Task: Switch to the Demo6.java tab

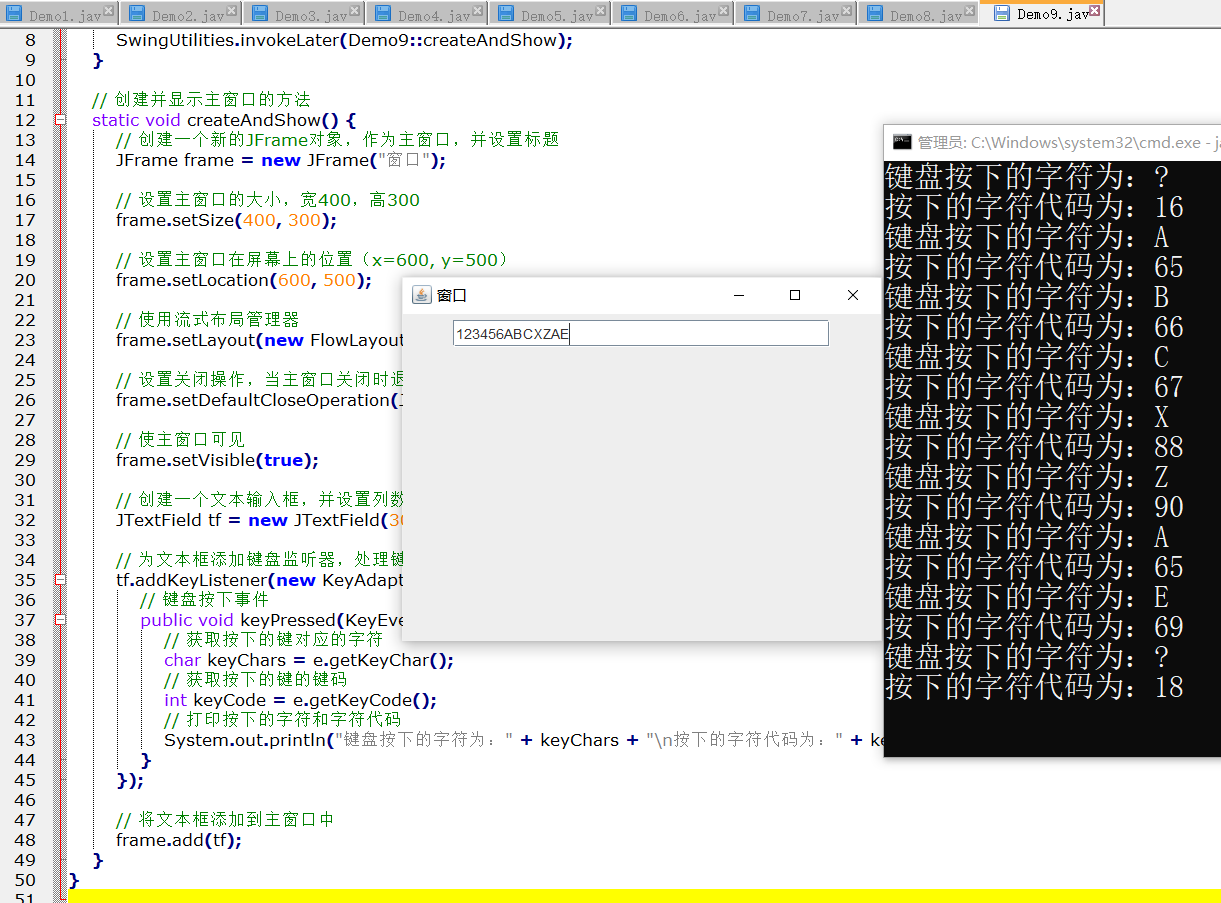Action: click(678, 15)
